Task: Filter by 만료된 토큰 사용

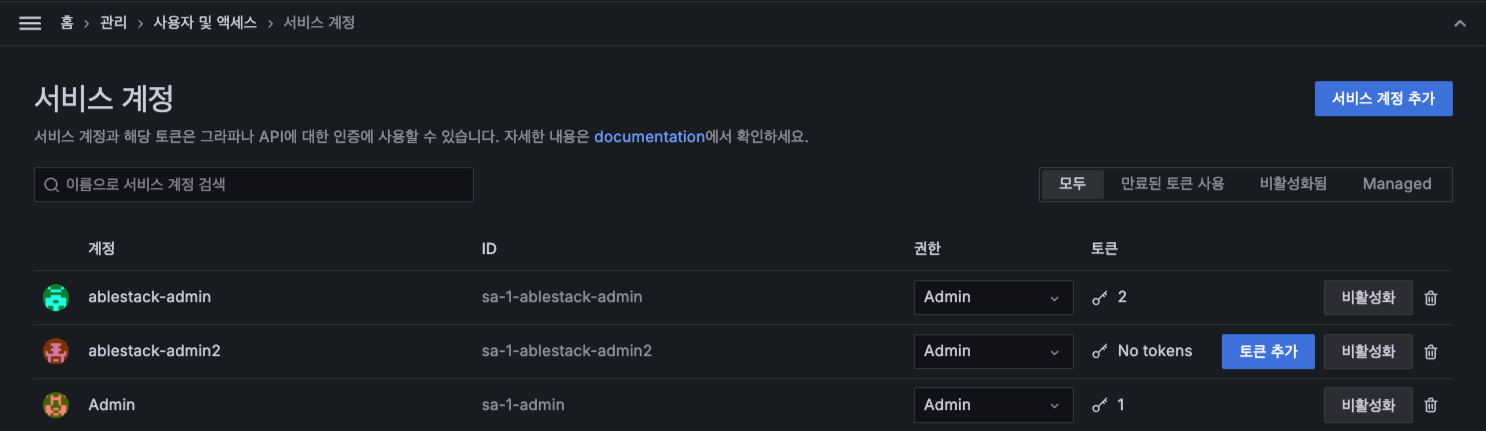Action: pyautogui.click(x=1172, y=184)
